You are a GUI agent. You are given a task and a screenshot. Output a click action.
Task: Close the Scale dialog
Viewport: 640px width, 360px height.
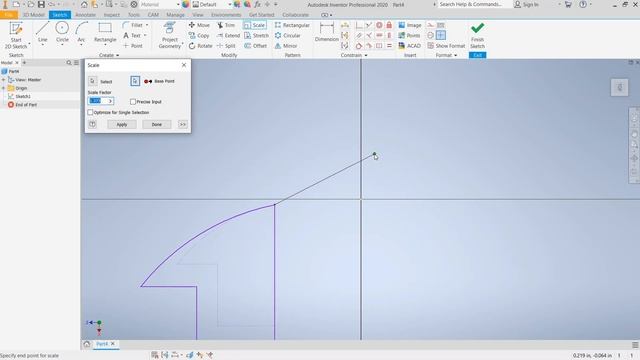point(184,65)
